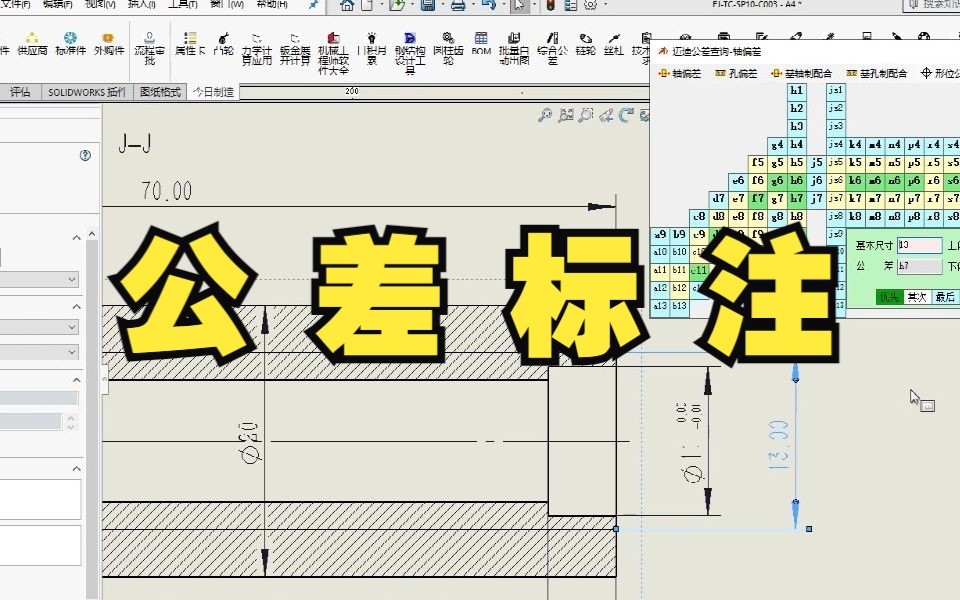
Task: Launch the BOM tool from the toolbar
Action: [480, 42]
